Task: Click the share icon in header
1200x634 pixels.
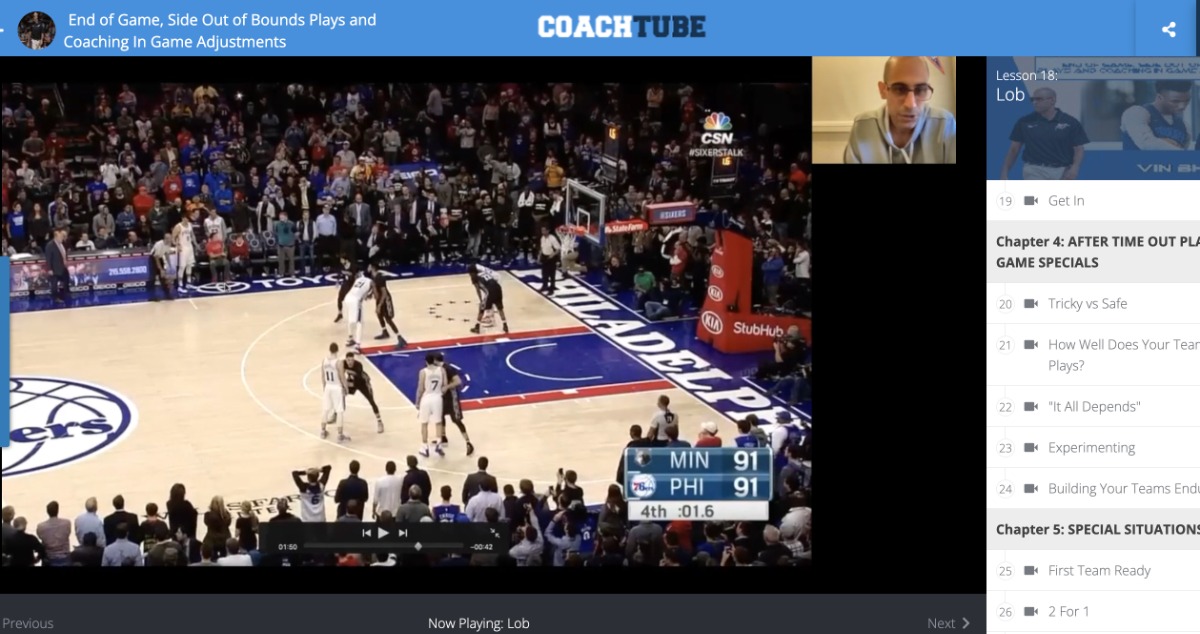Action: click(1168, 29)
